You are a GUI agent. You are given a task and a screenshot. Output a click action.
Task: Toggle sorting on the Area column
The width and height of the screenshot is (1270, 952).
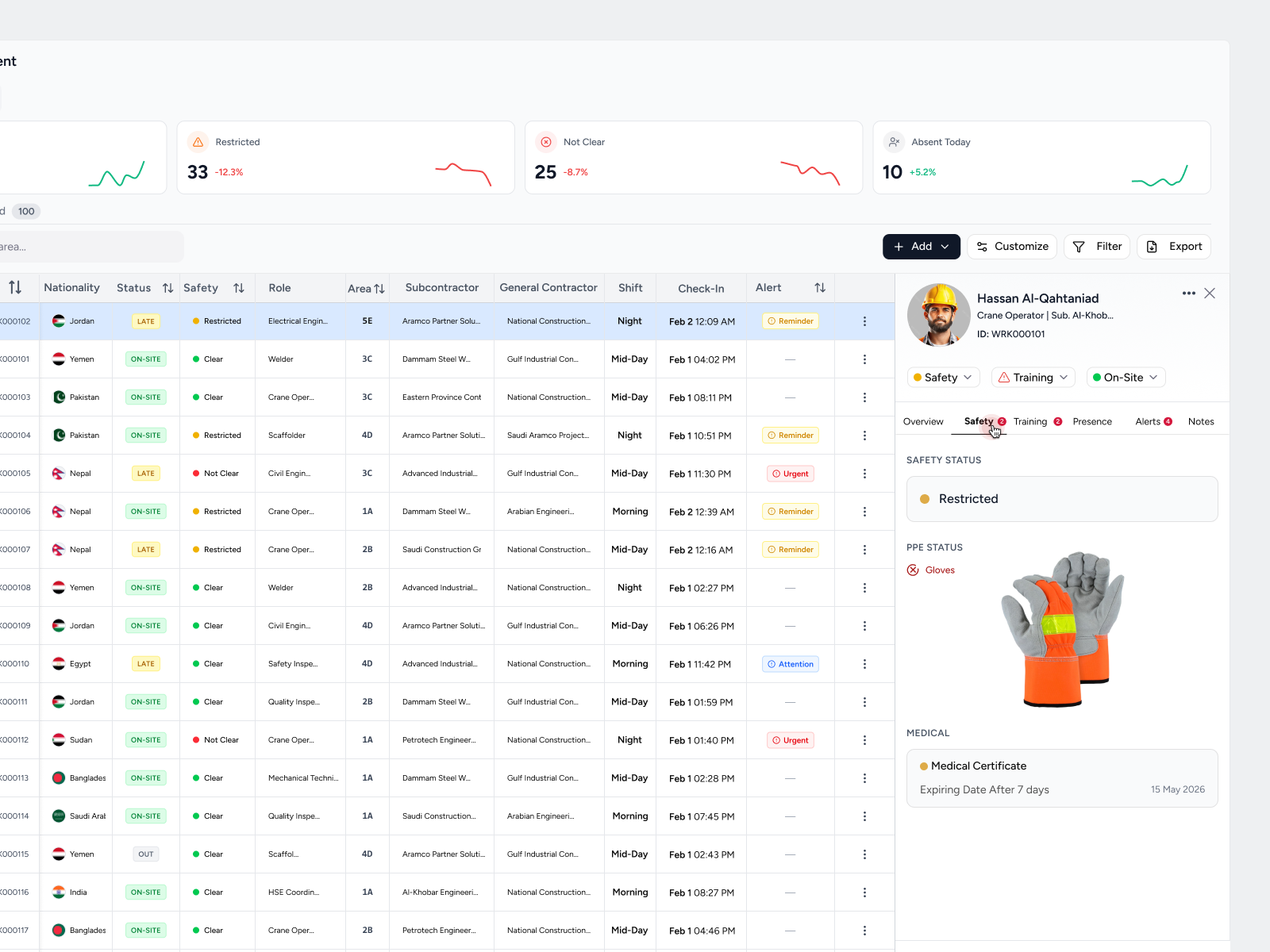coord(379,288)
